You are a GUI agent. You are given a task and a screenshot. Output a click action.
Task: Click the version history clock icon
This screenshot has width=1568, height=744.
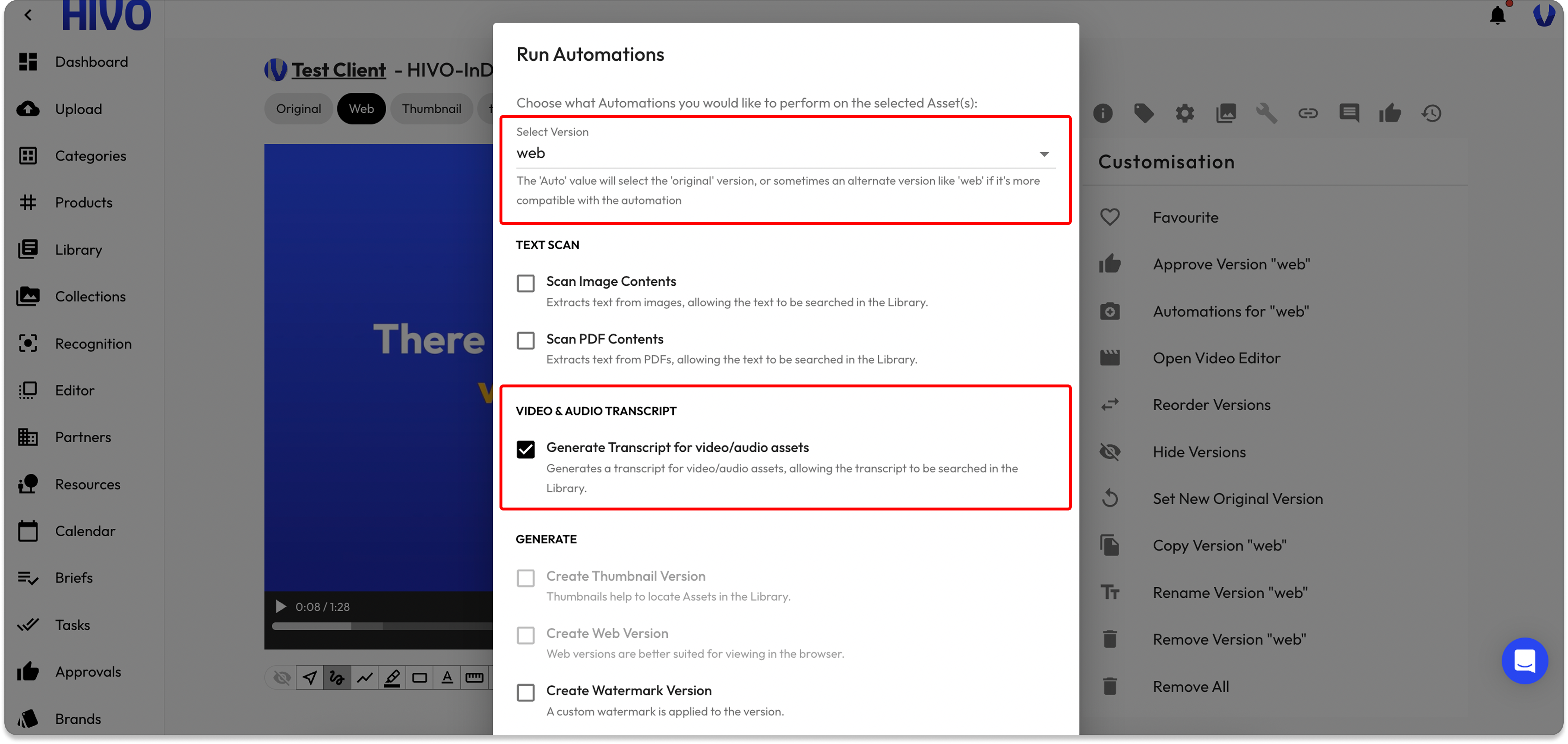tap(1431, 113)
